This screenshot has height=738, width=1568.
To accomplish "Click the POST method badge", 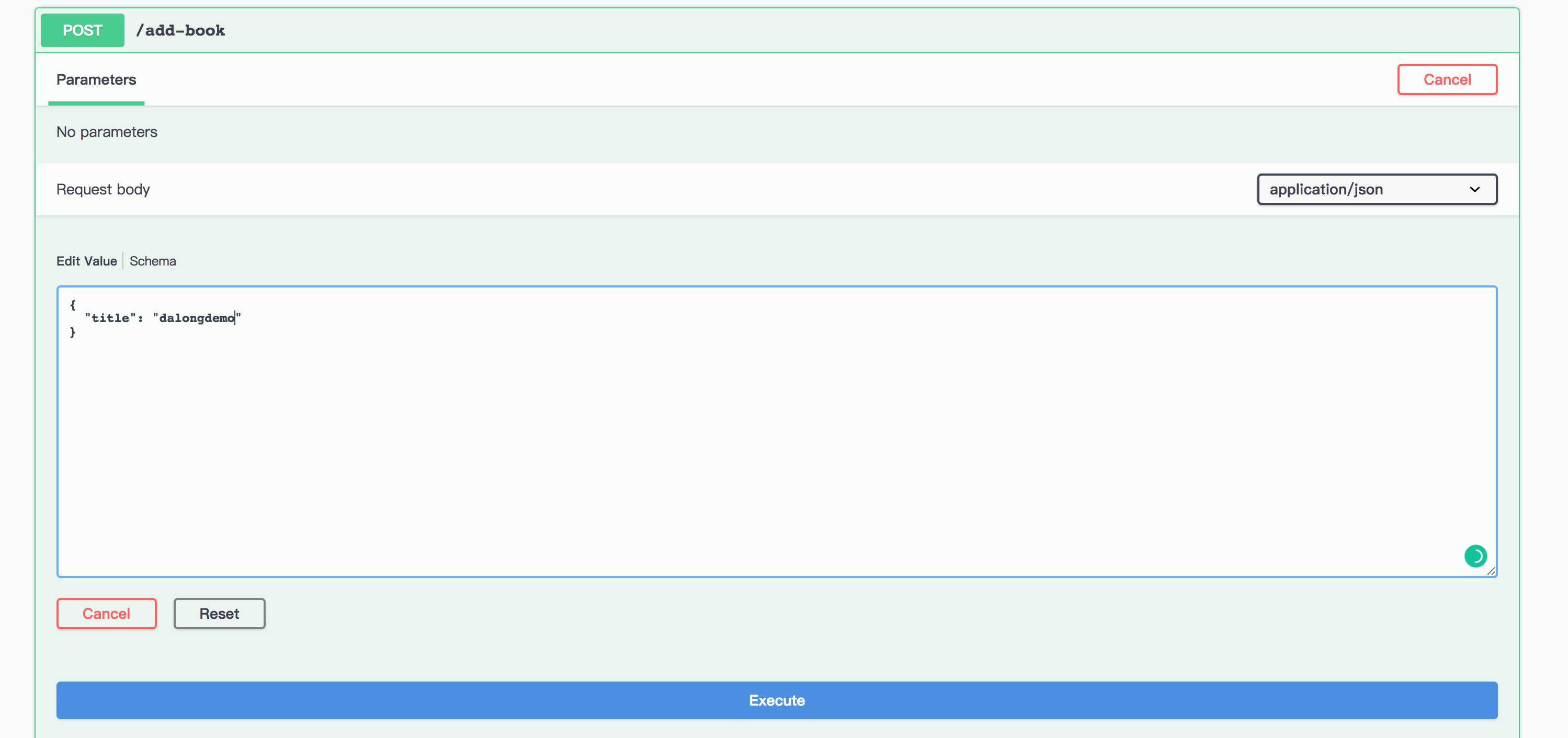I will click(x=82, y=30).
